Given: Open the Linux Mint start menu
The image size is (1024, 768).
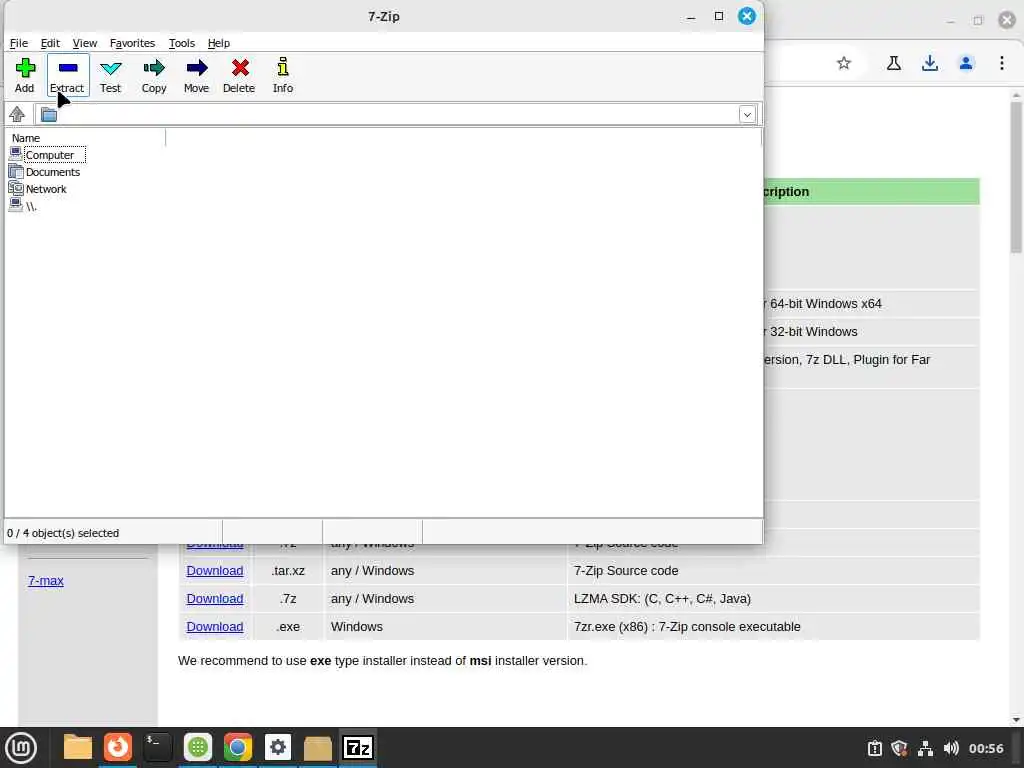Looking at the screenshot, I should tap(22, 748).
